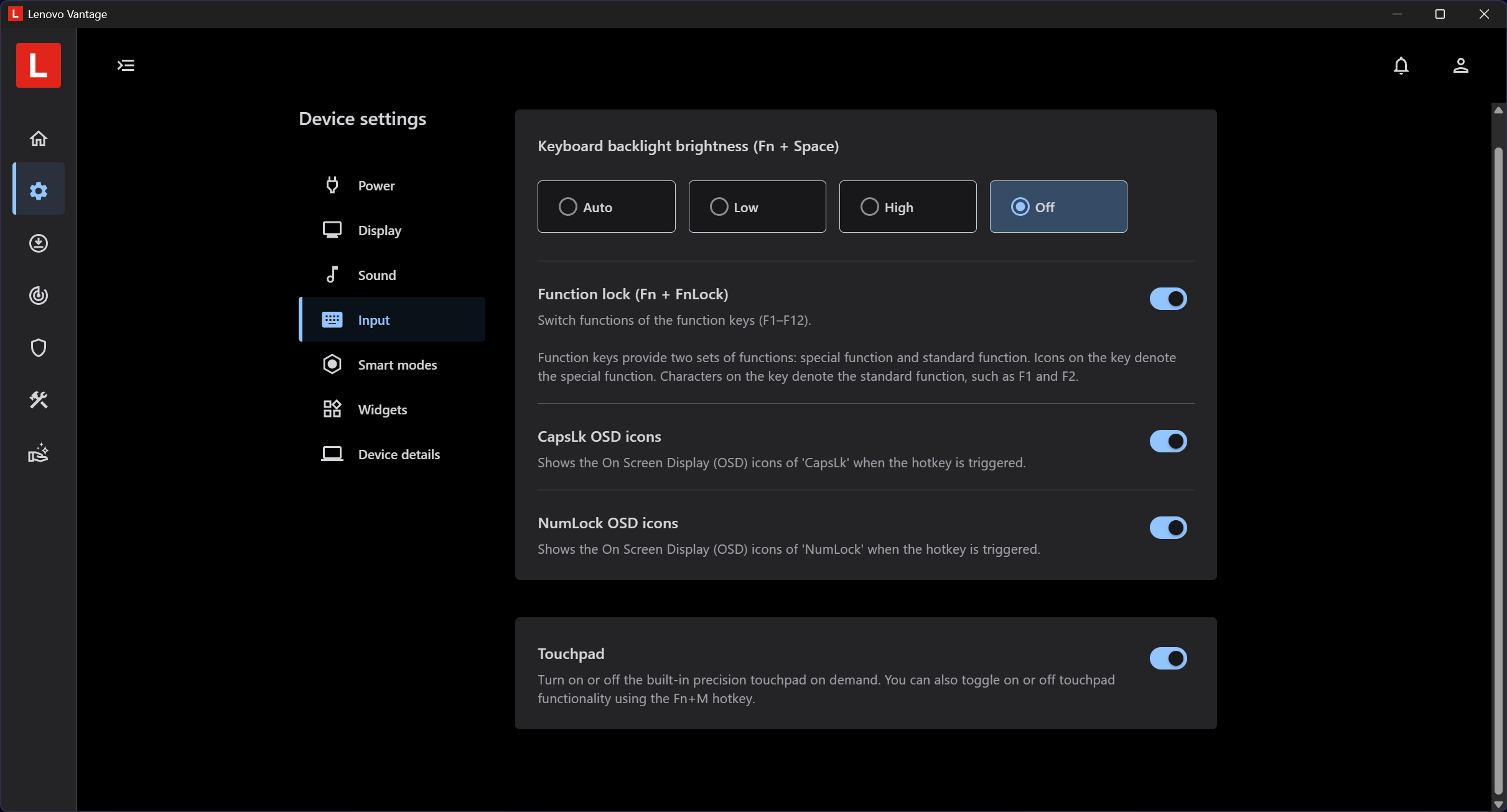Viewport: 1507px width, 812px height.
Task: Go to Smart modes settings
Action: click(392, 365)
